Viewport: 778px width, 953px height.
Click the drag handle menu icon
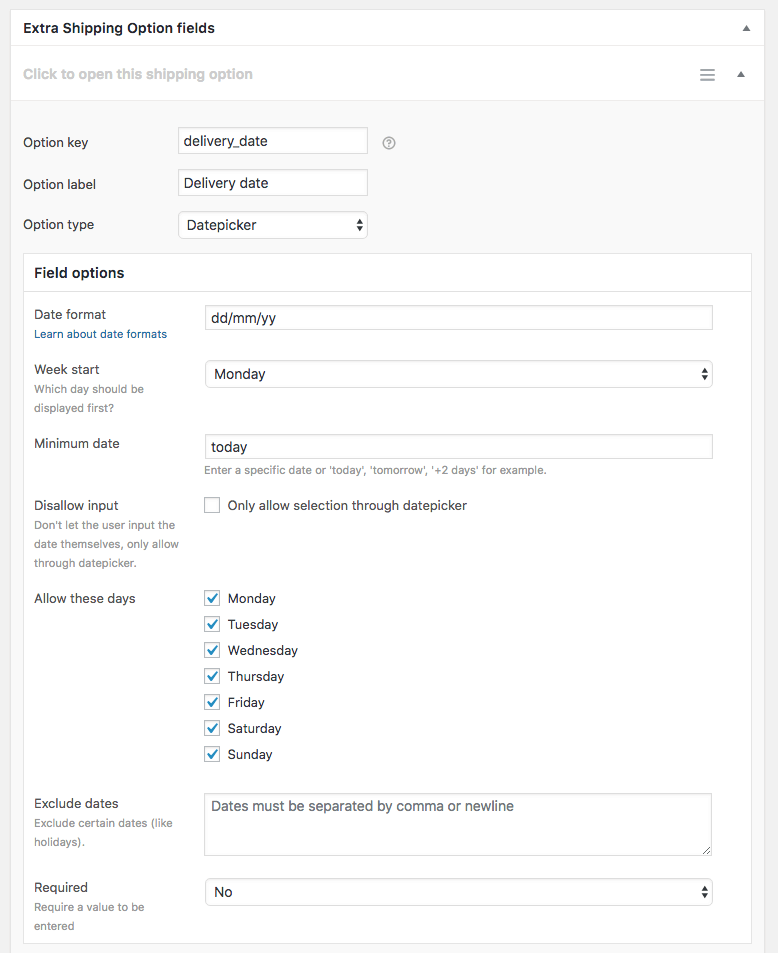click(707, 75)
